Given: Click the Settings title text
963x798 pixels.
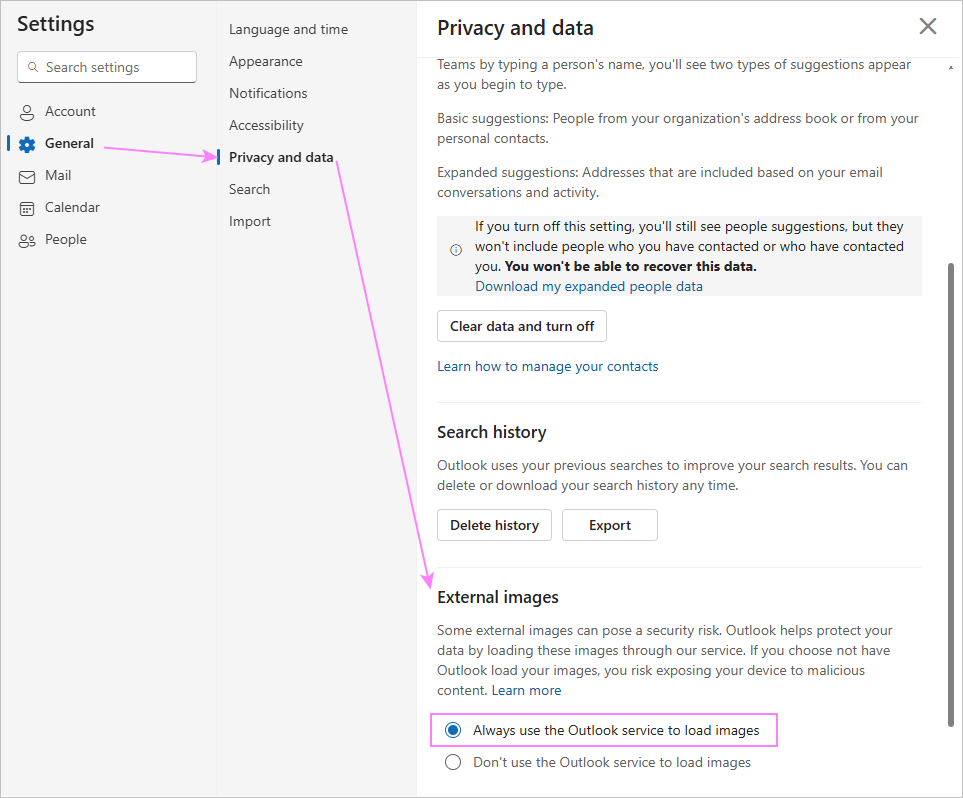Looking at the screenshot, I should (56, 24).
